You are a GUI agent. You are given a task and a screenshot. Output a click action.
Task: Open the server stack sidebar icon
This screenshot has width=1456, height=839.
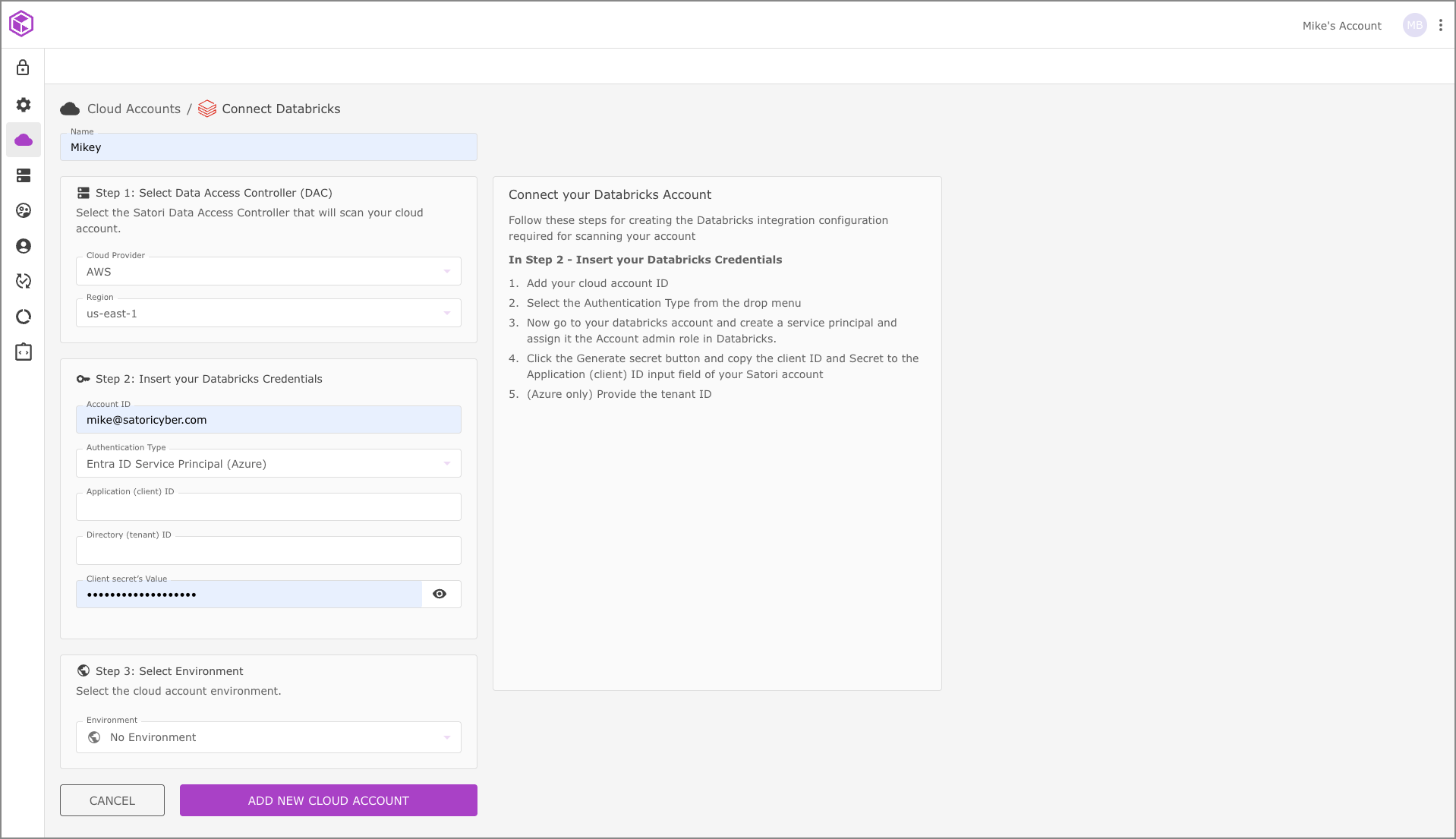[x=24, y=175]
